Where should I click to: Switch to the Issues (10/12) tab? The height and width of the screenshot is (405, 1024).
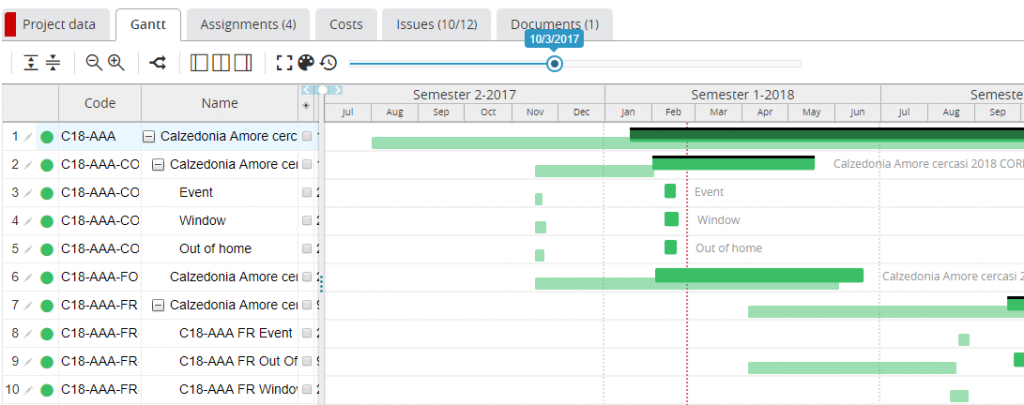(x=436, y=24)
